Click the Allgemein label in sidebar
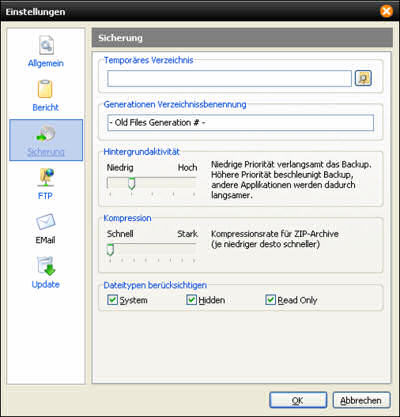 [46, 63]
